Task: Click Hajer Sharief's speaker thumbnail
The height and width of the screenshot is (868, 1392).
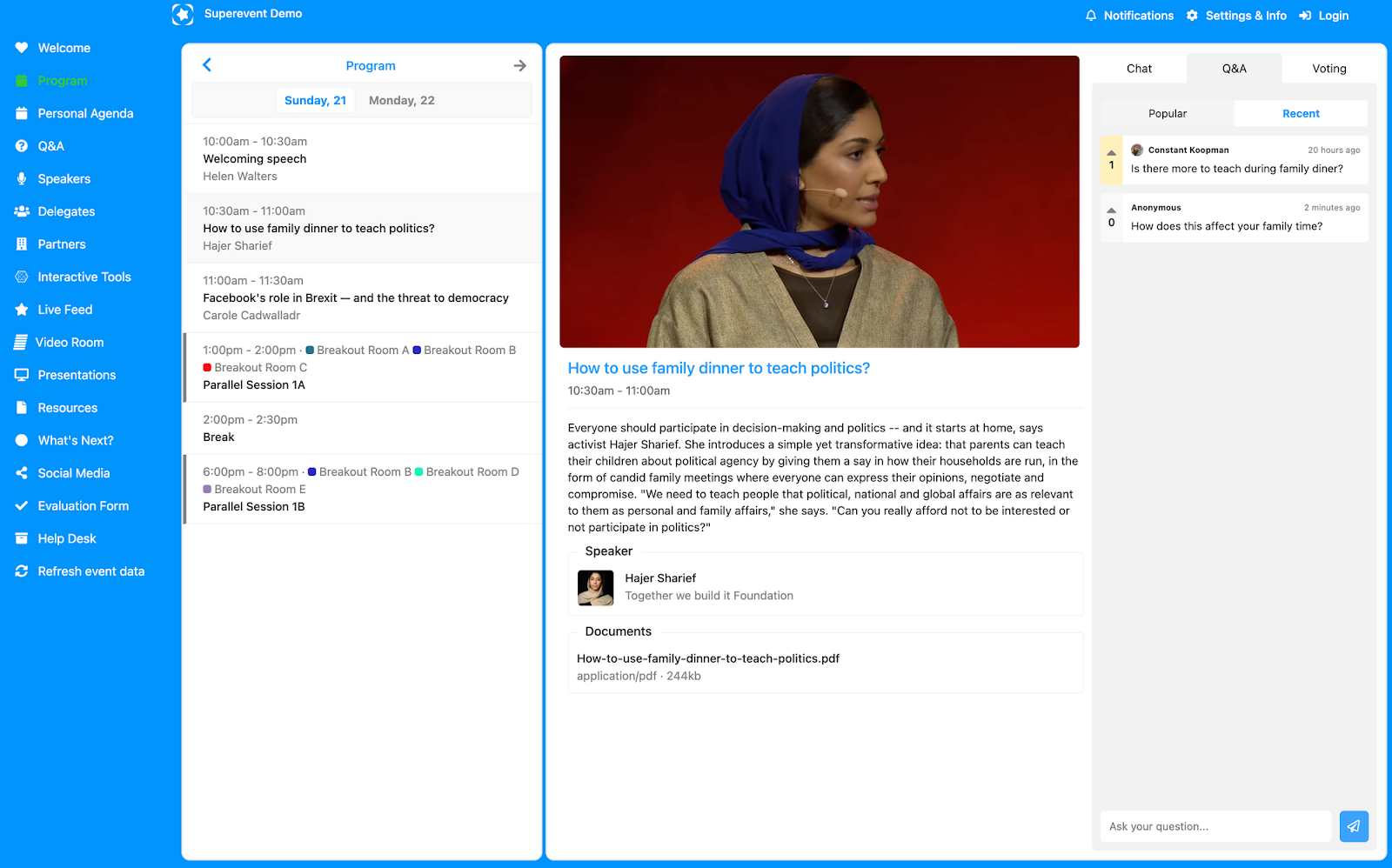Action: point(596,588)
